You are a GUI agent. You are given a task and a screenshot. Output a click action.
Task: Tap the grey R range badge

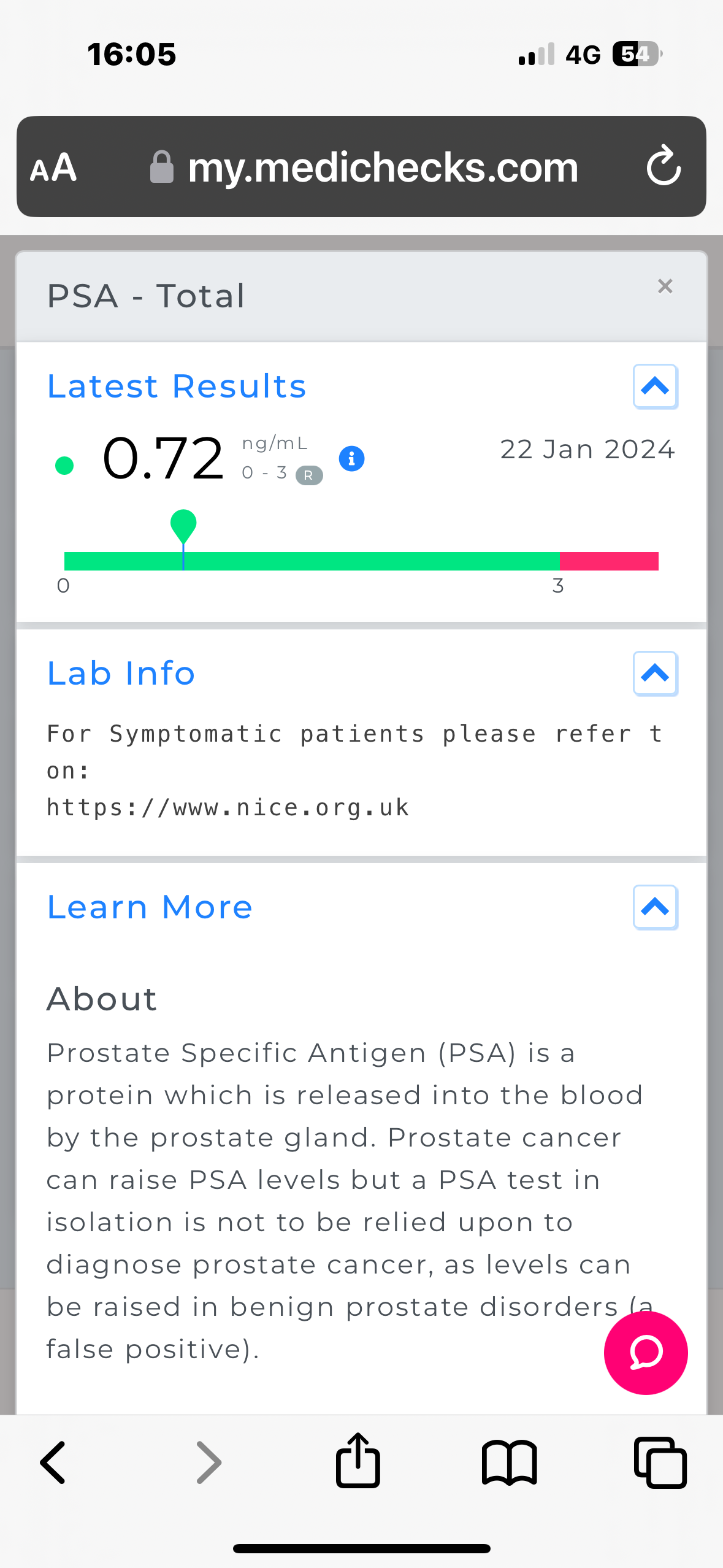(x=309, y=475)
